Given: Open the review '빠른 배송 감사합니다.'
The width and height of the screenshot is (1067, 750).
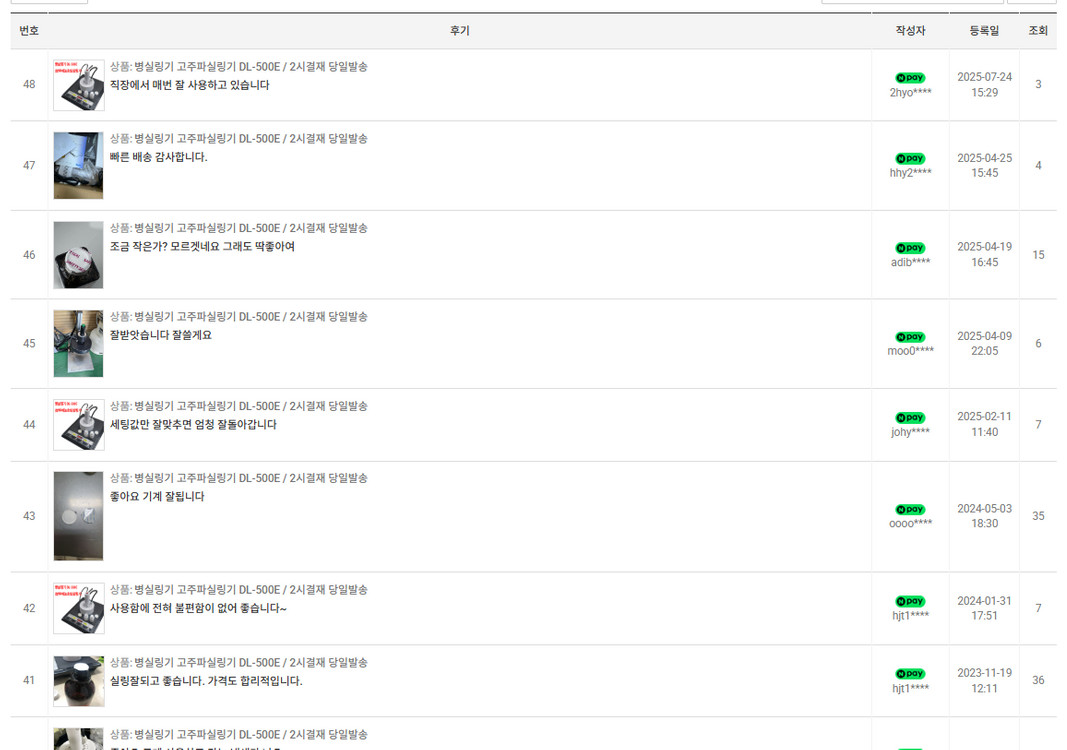Looking at the screenshot, I should click(158, 157).
